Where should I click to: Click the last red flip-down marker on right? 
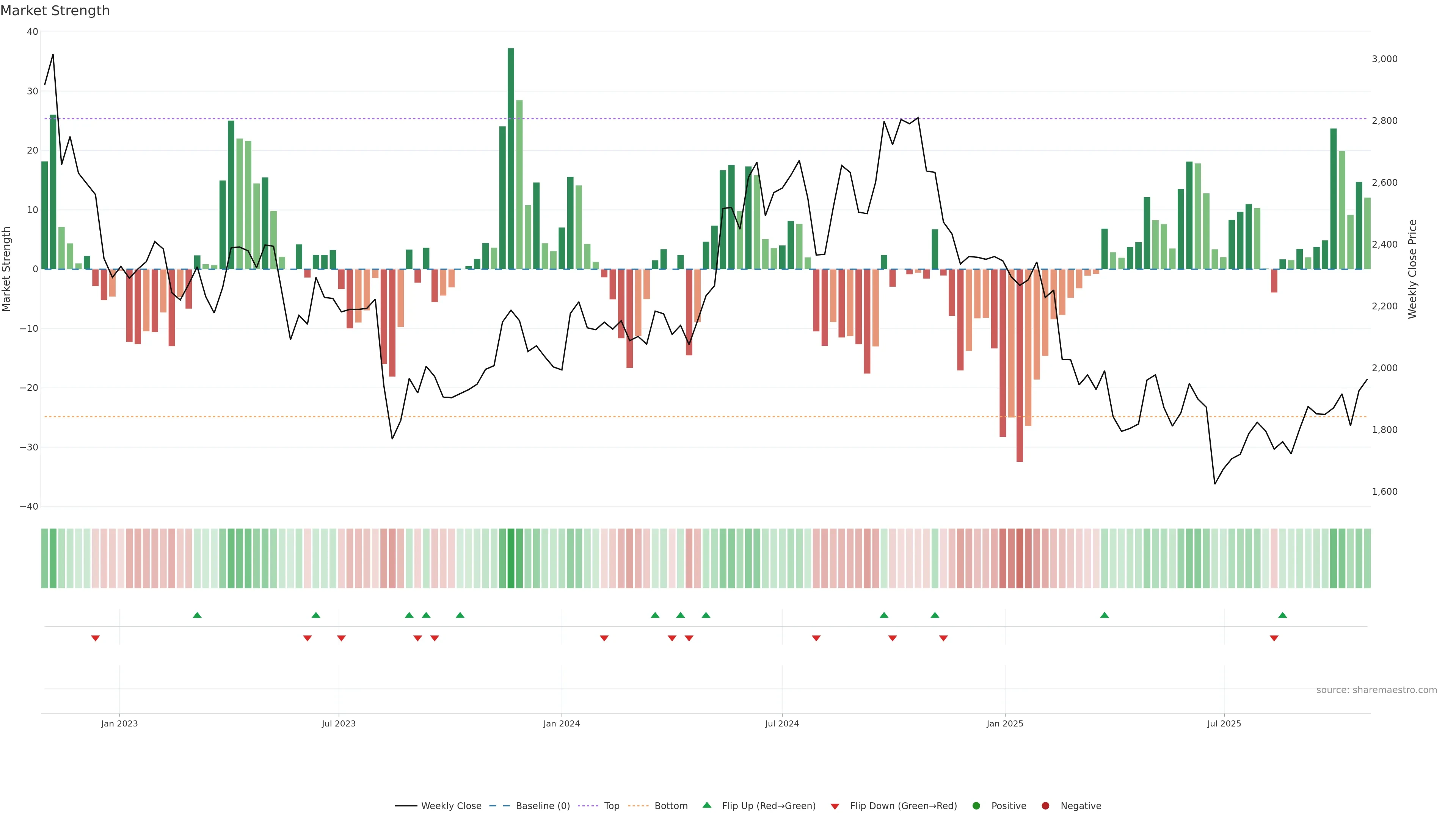point(1274,638)
